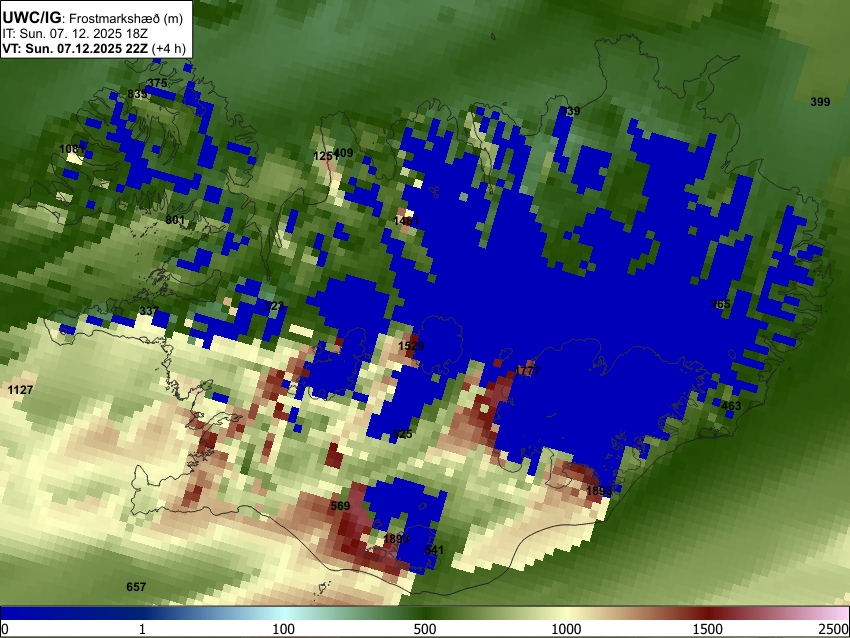850x638 pixels.
Task: Click the 323 value on the map
Action: pyautogui.click(x=274, y=306)
